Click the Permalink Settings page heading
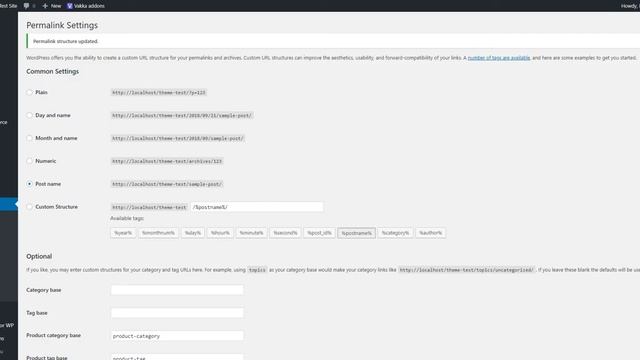The width and height of the screenshot is (640, 360). (62, 25)
